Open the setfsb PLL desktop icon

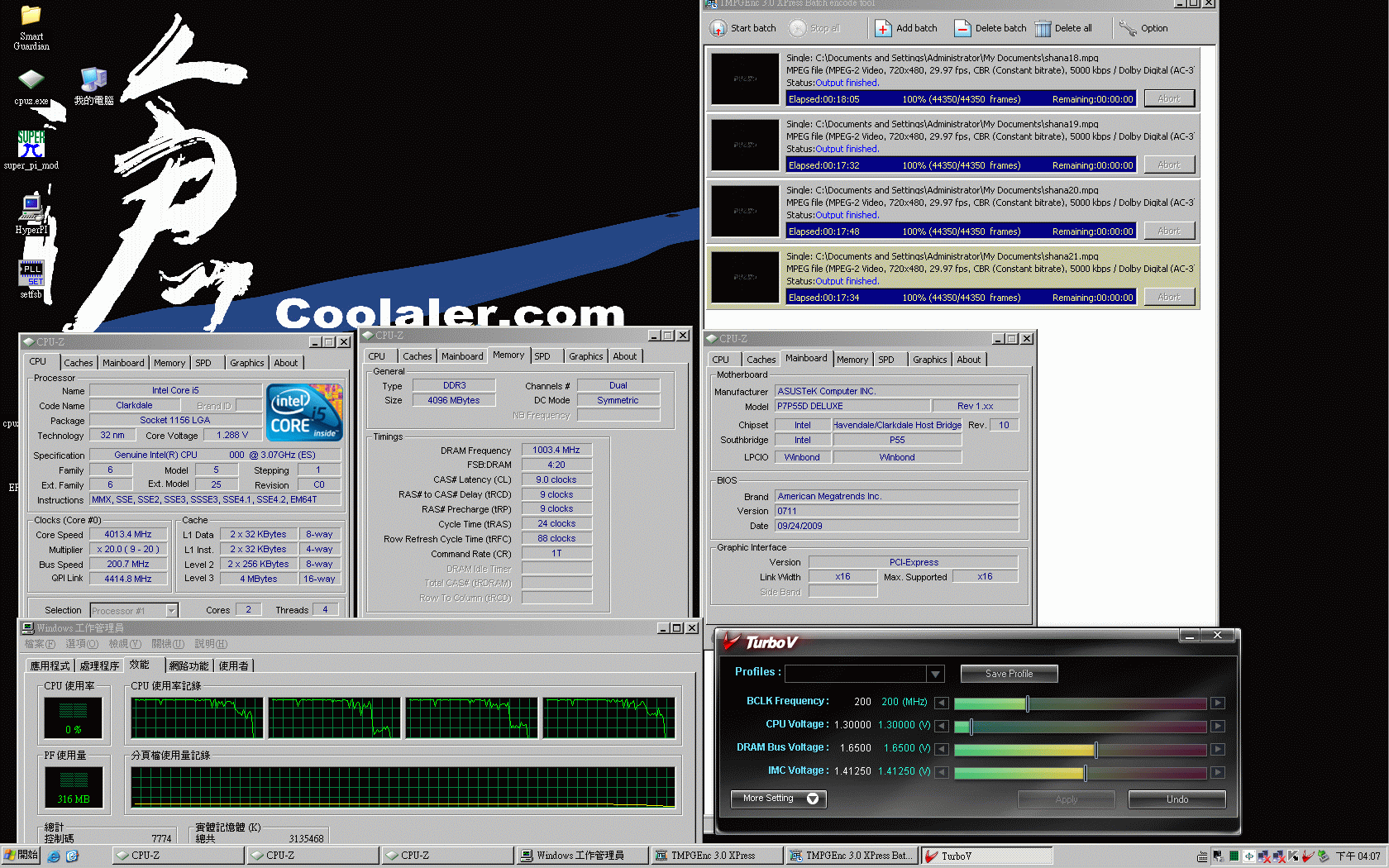[31, 273]
